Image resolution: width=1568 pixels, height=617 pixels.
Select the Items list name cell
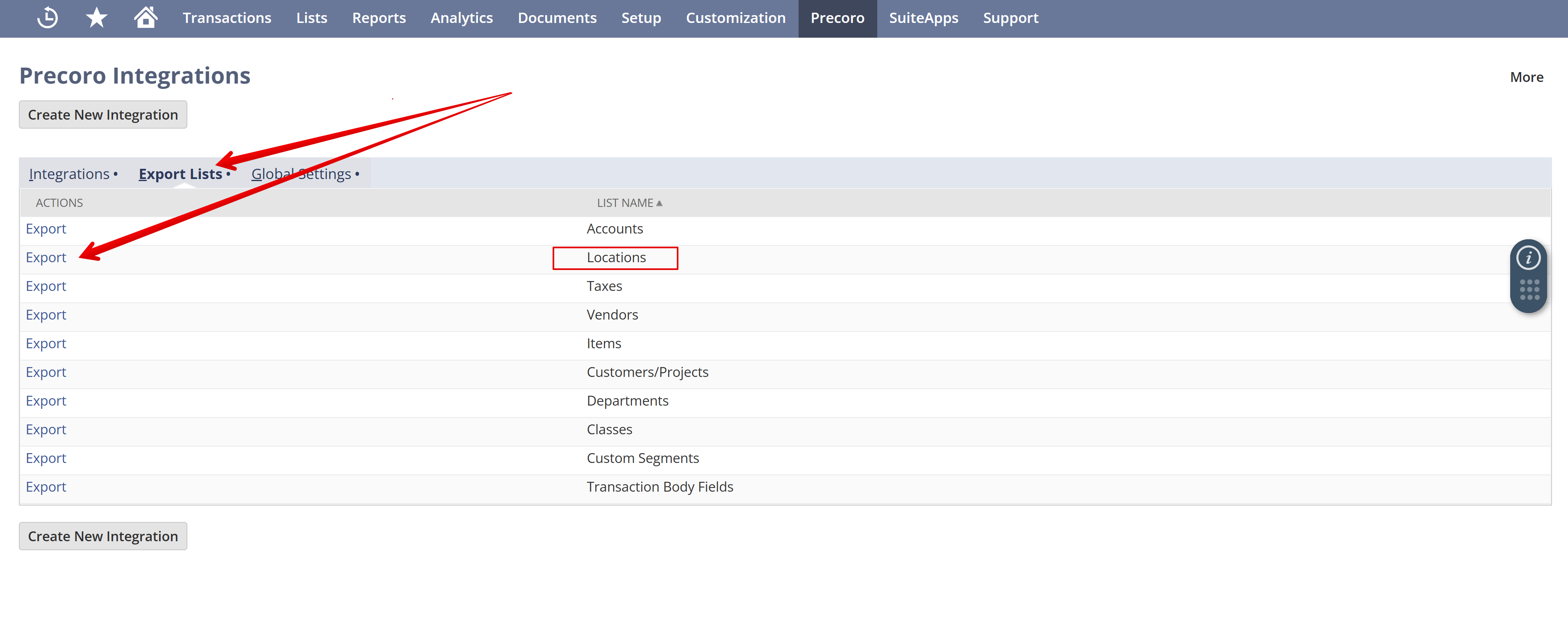[604, 343]
